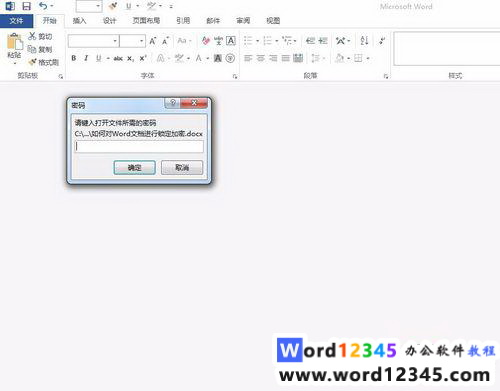
Task: Open the font group dialog launcher
Action: [235, 77]
